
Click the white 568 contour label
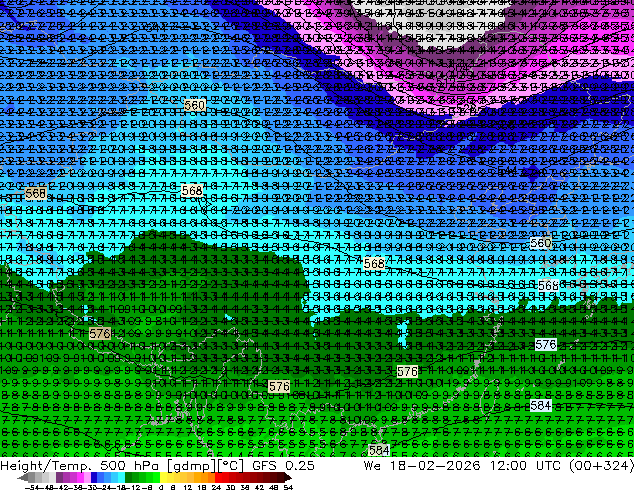point(548,285)
